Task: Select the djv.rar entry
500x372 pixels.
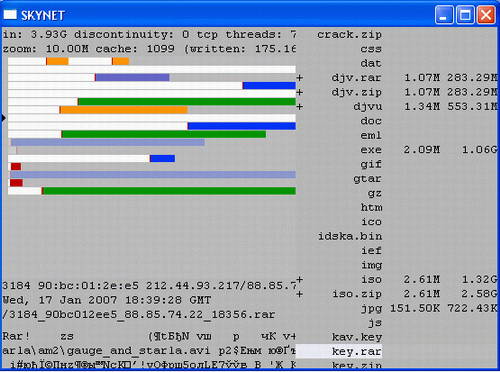Action: [x=356, y=78]
